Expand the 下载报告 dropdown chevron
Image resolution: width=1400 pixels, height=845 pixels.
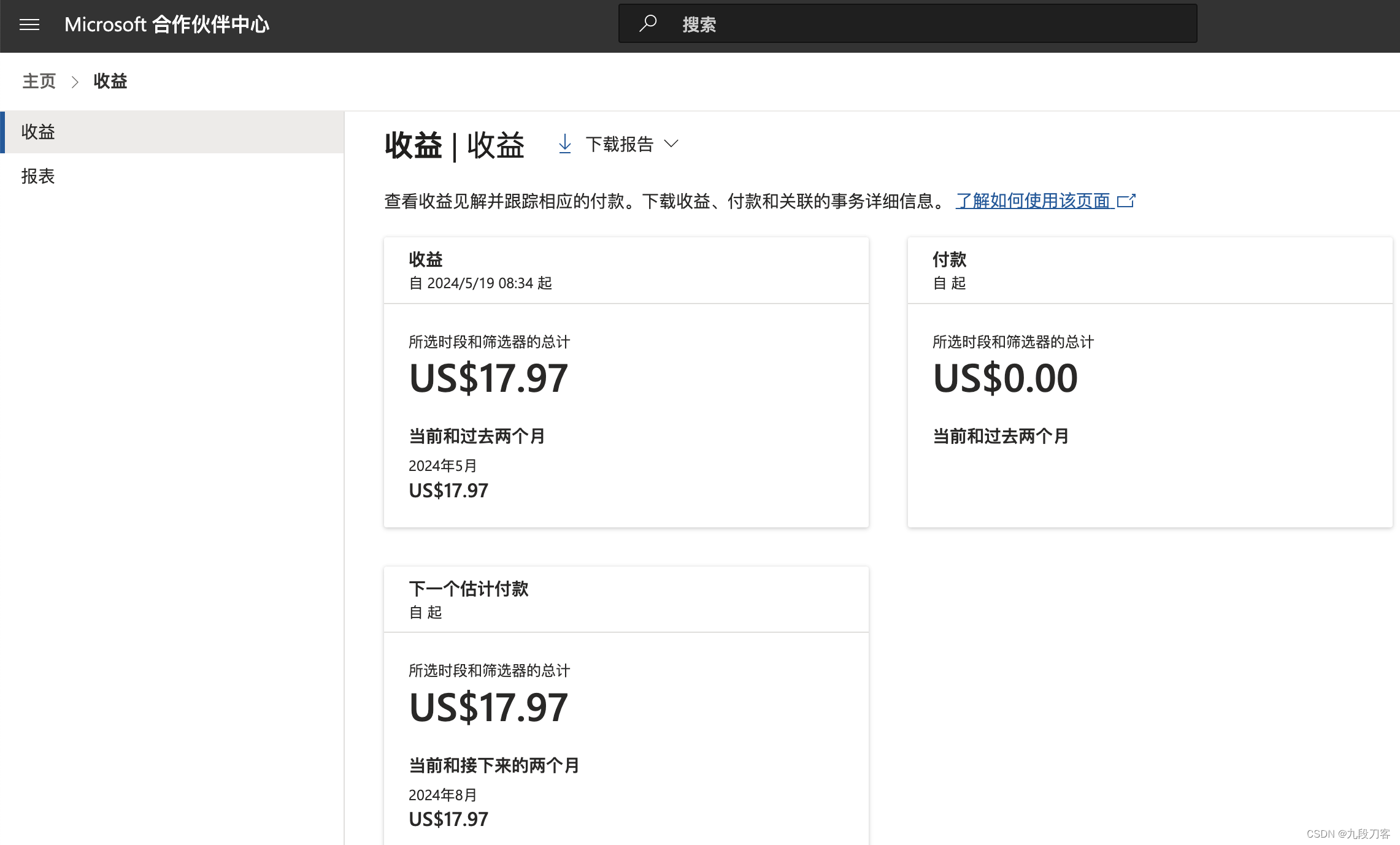(671, 143)
